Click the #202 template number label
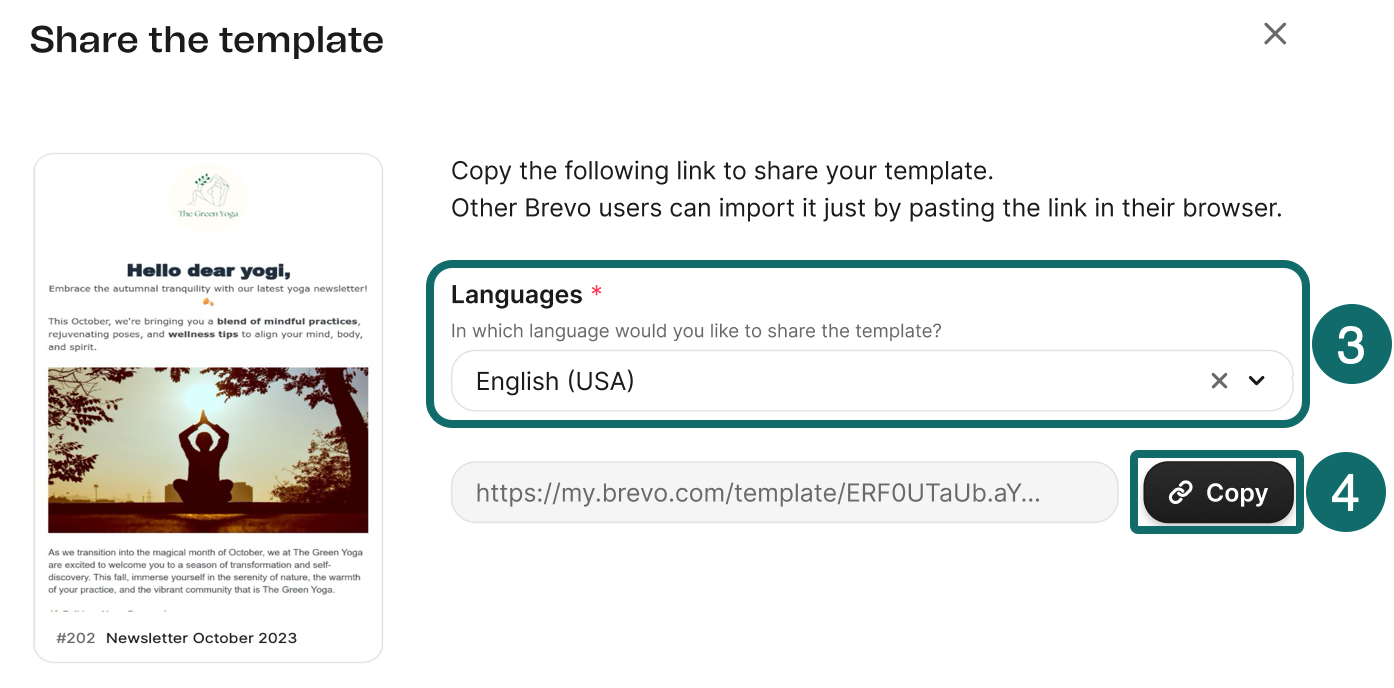This screenshot has height=688, width=1394. click(x=76, y=638)
